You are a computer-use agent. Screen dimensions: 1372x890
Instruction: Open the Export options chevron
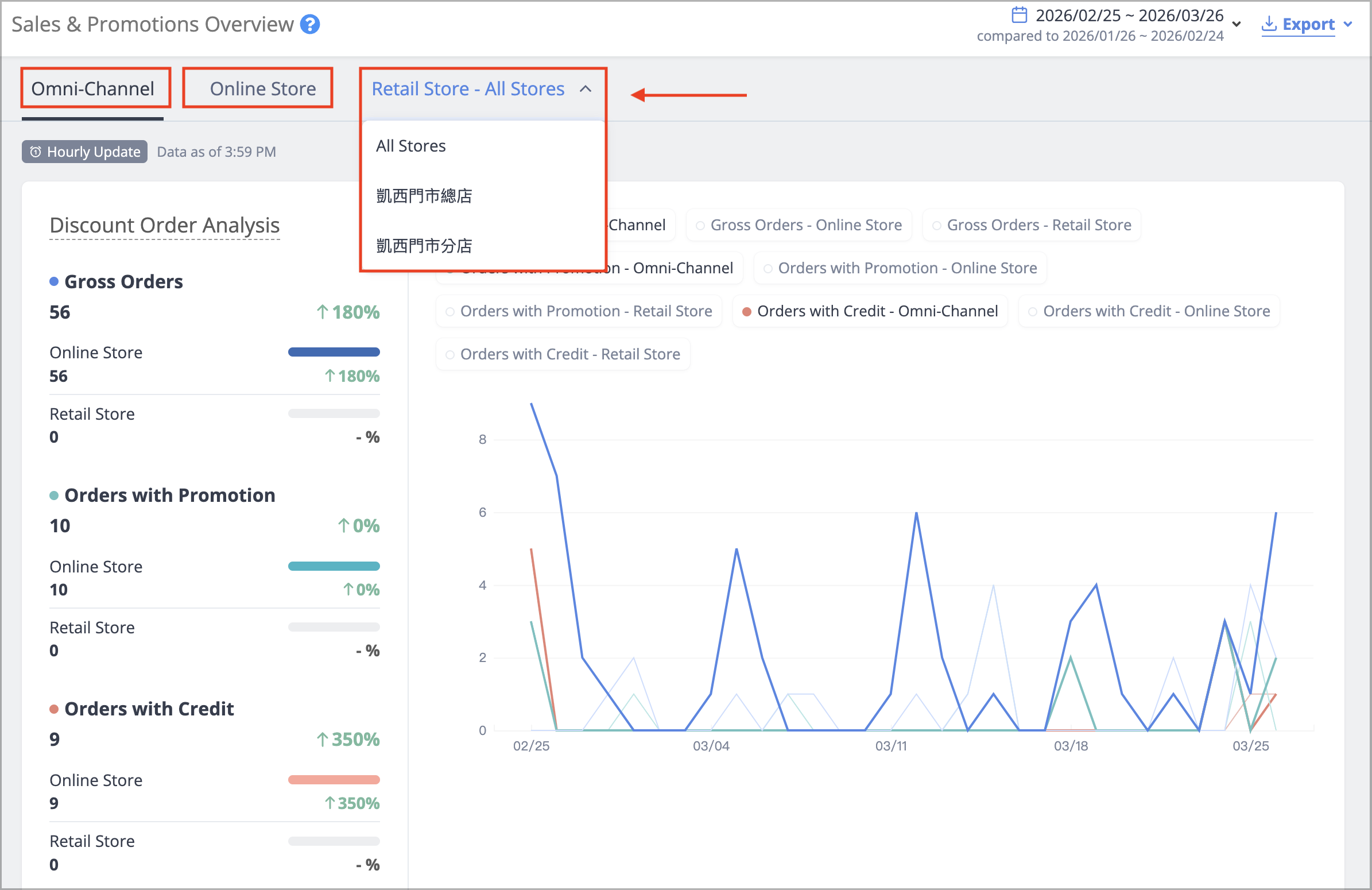[x=1348, y=24]
